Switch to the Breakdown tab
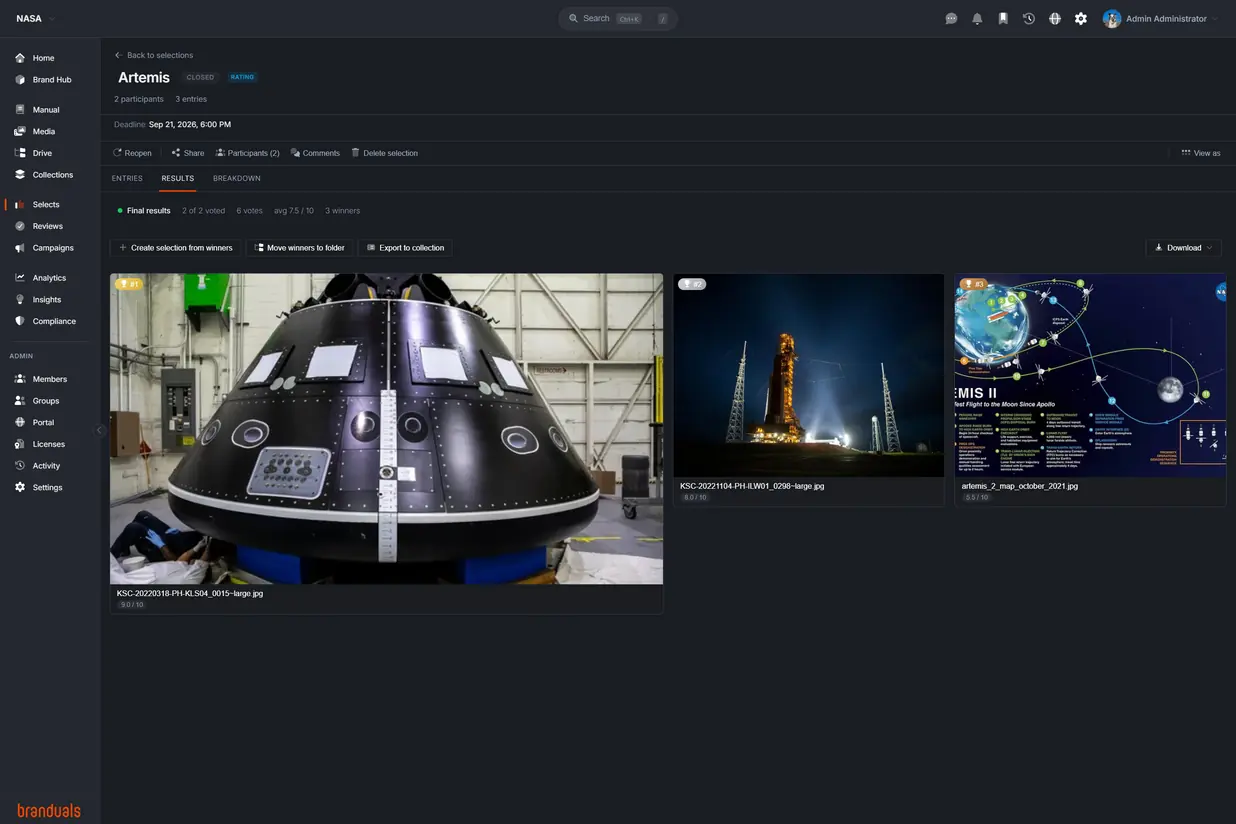The image size is (1236, 824). coord(237,178)
